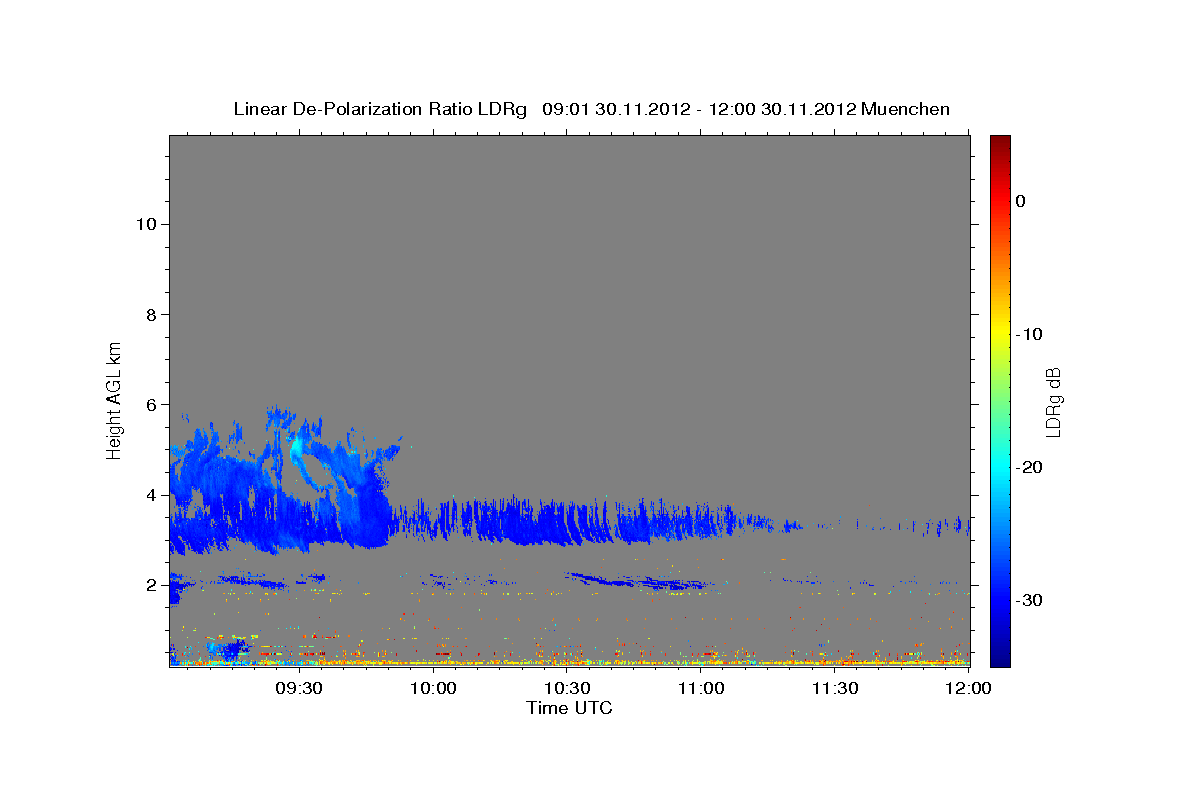The height and width of the screenshot is (800, 1200).
Task: Click the height tick label 6
Action: click(150, 404)
